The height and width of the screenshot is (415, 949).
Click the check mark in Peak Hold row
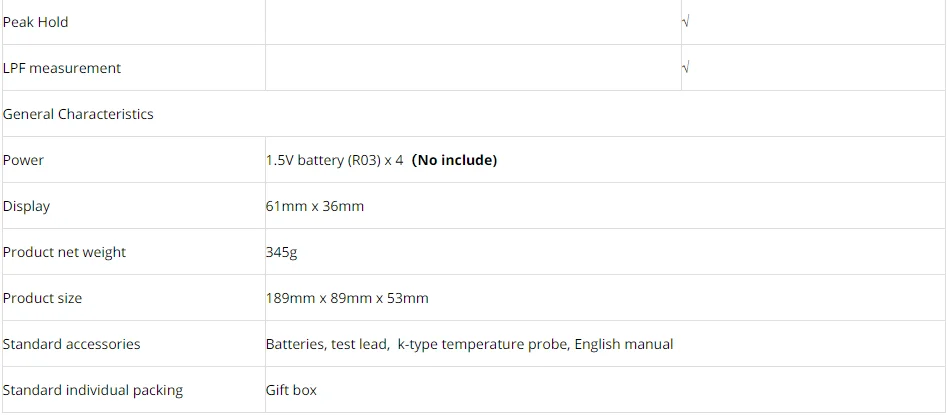tap(686, 22)
